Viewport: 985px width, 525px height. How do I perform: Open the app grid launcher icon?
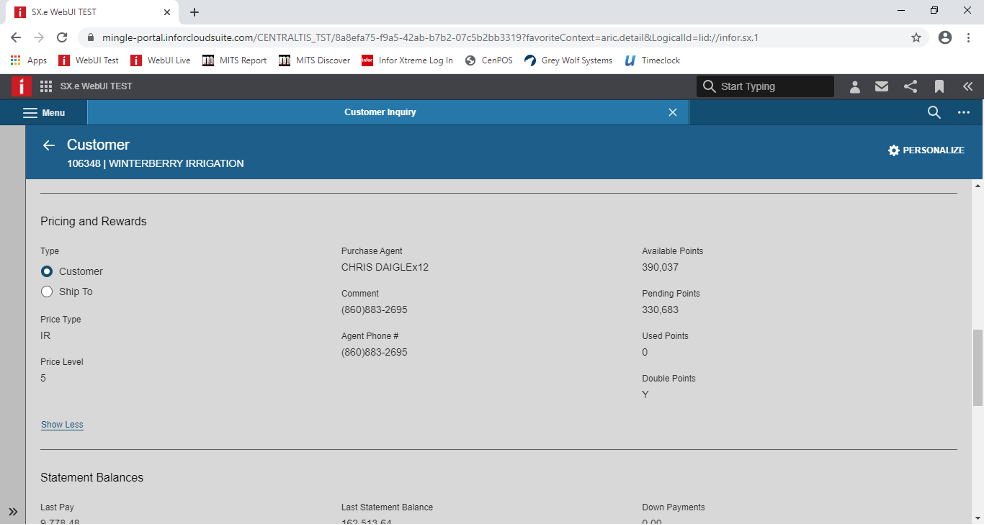coord(46,86)
